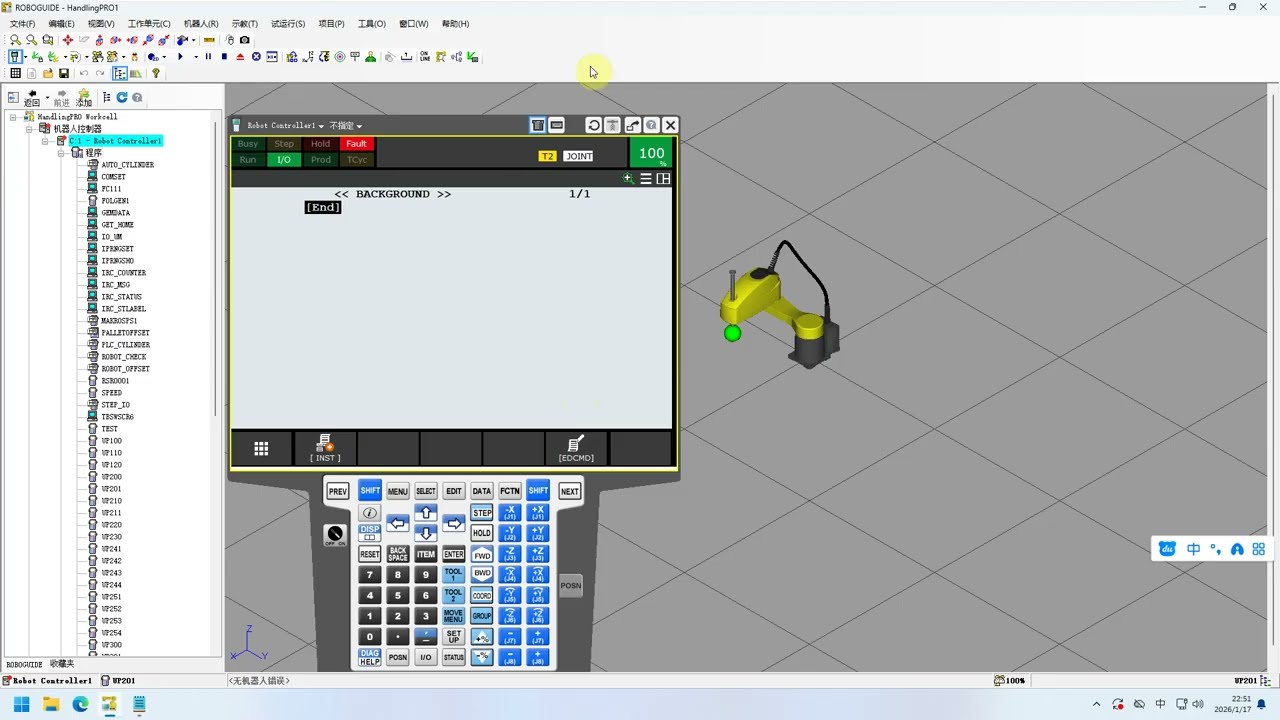Screen dimensions: 1280x720
Task: Open the 文件(F) menu
Action: [22, 23]
